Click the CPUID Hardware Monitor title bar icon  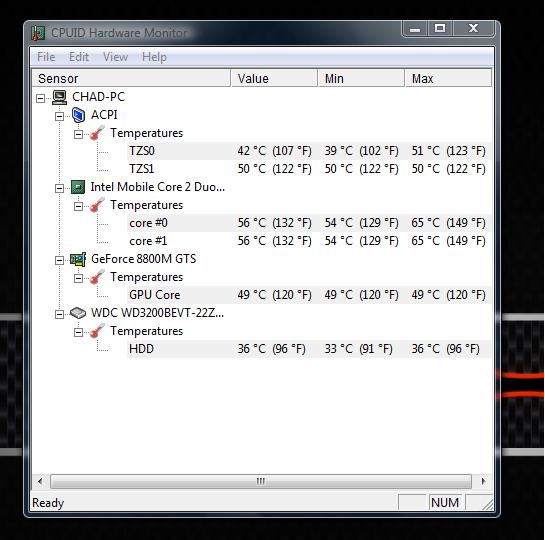[38, 33]
